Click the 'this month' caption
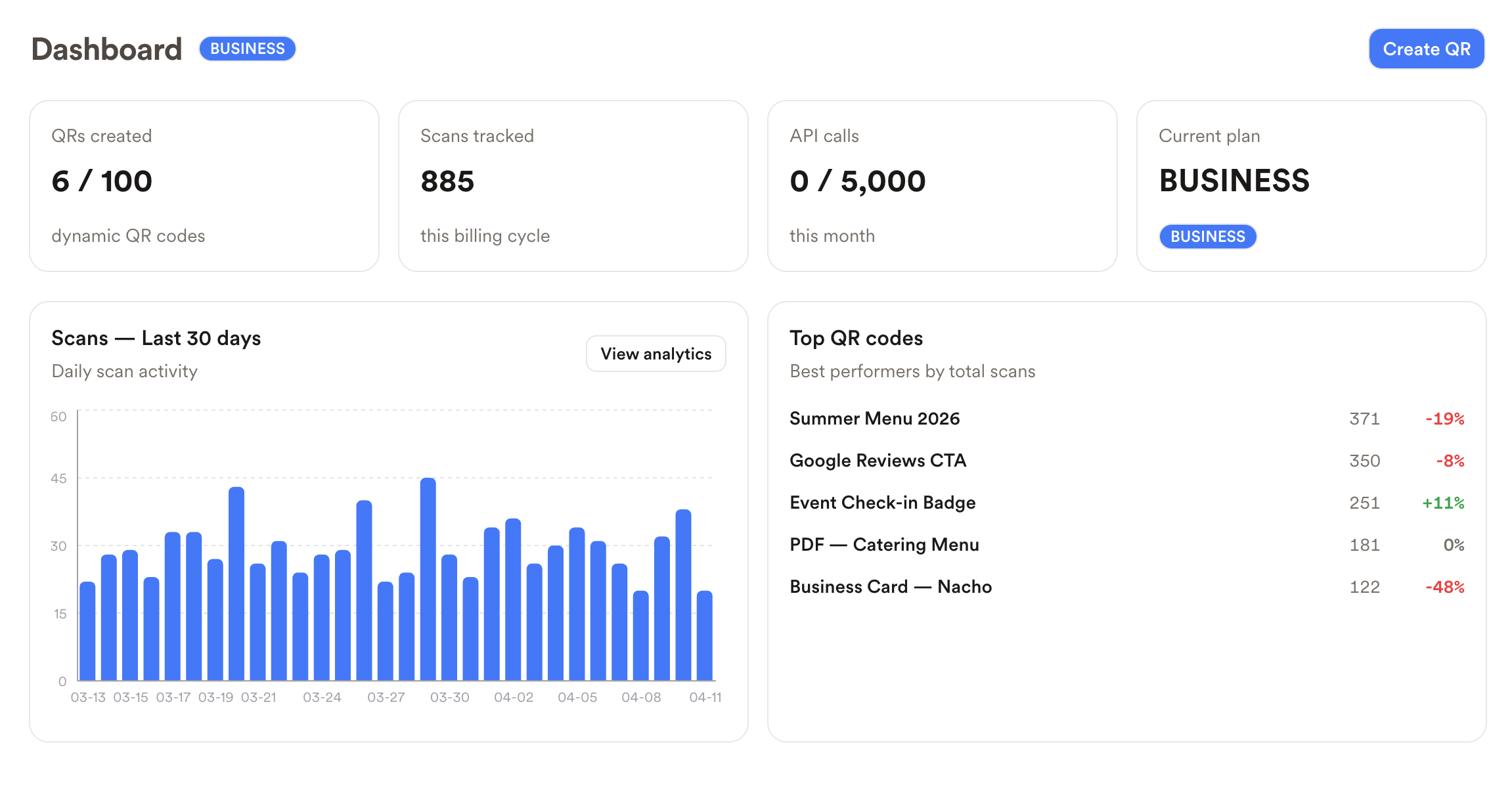Screen dimensions: 1512x811 click(x=832, y=236)
